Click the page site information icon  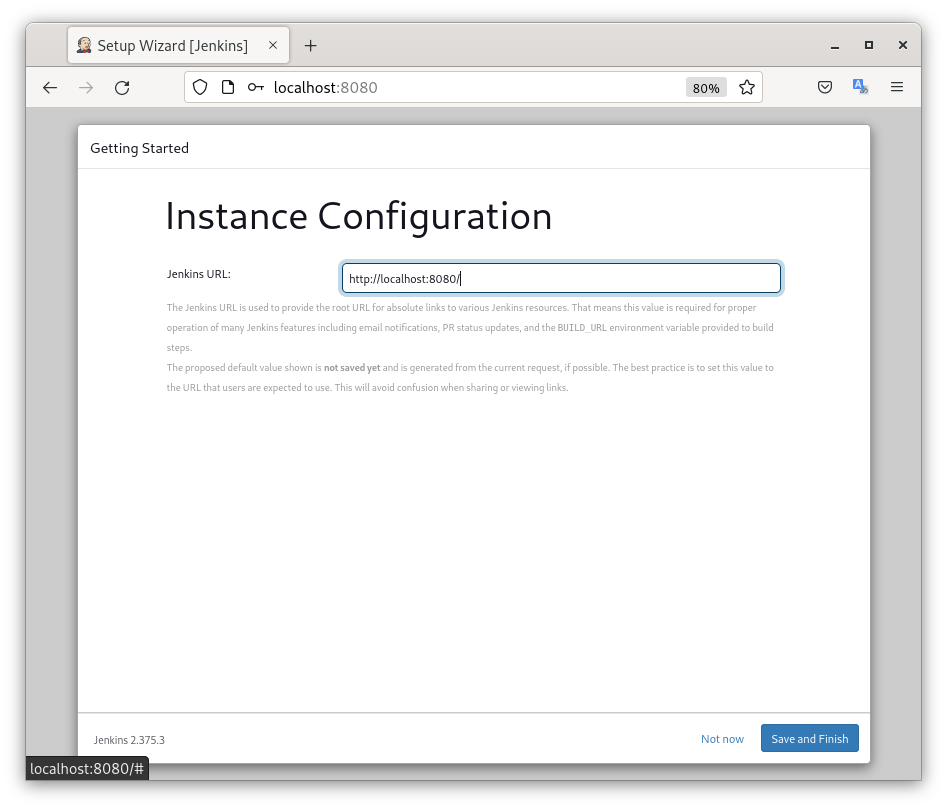[x=228, y=88]
